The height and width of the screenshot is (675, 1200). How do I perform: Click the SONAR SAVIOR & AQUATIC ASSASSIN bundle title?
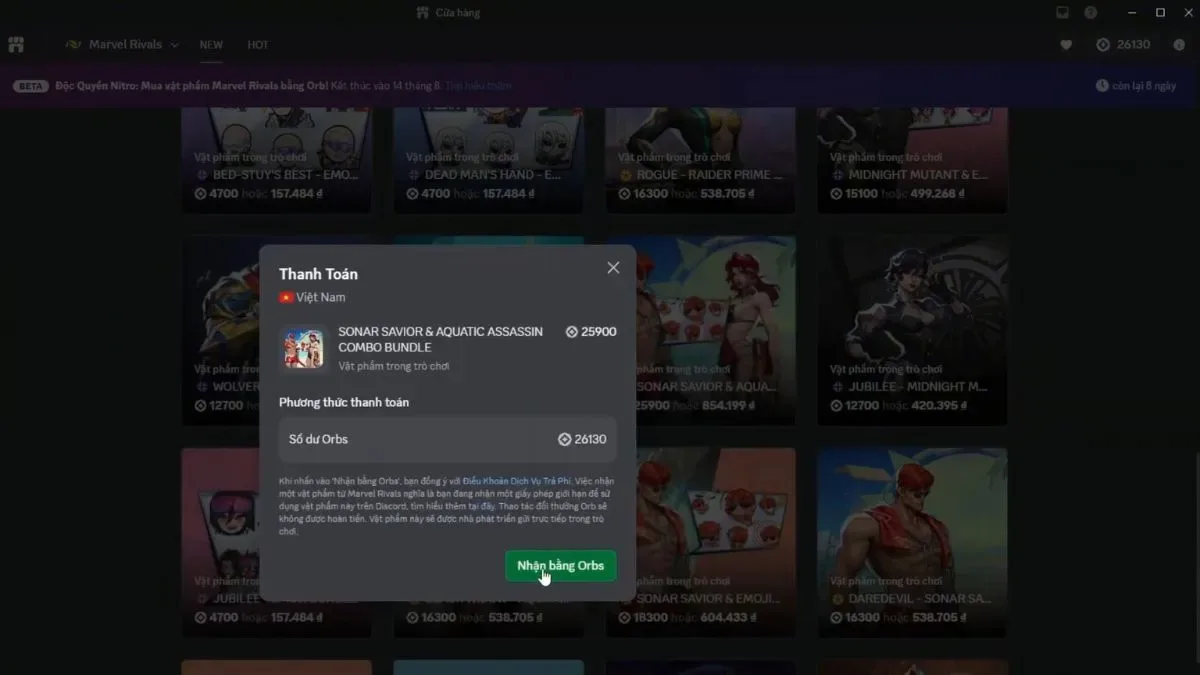(x=441, y=339)
